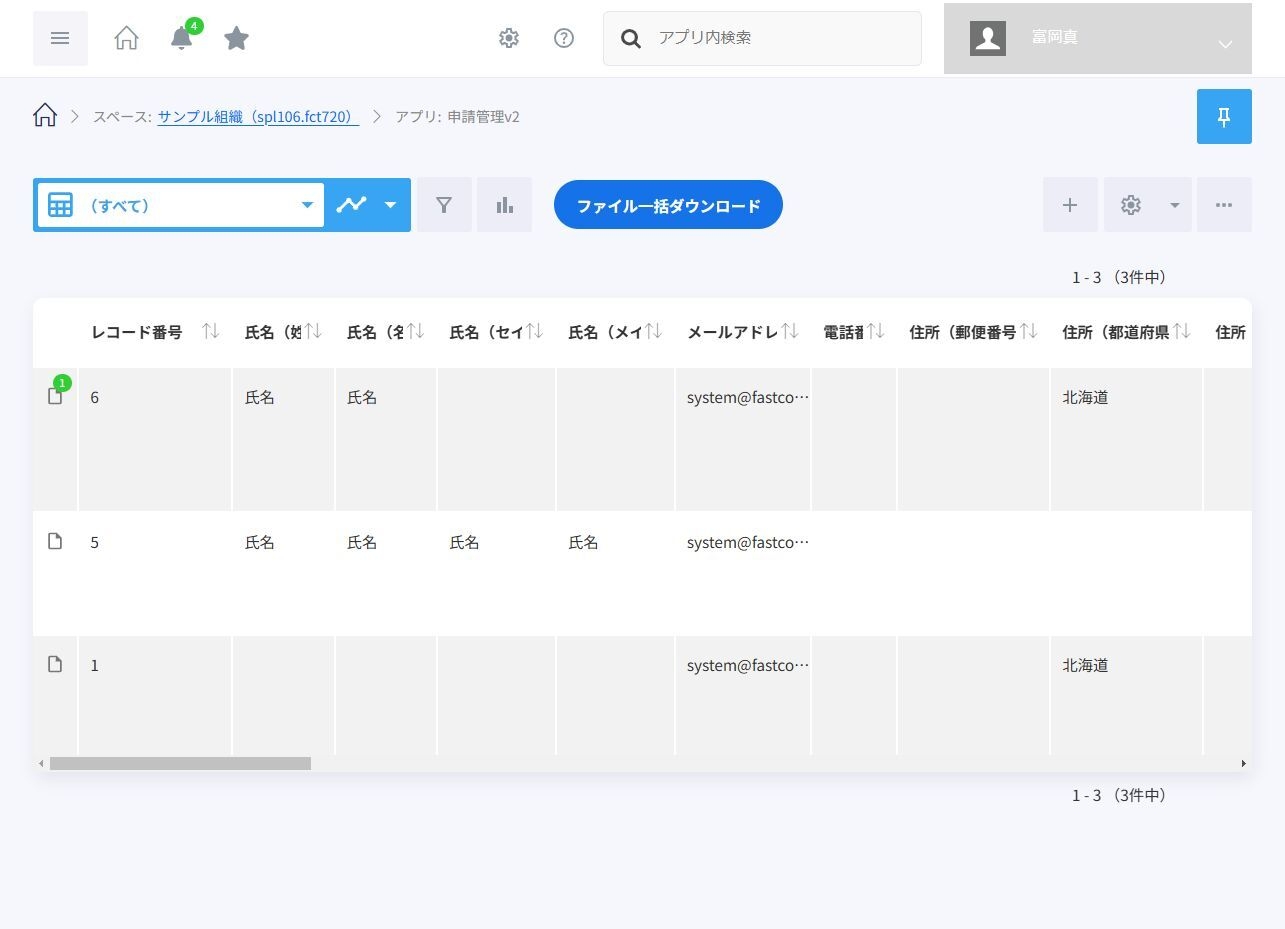Open the filter funnel tool
The width and height of the screenshot is (1285, 929).
point(444,205)
